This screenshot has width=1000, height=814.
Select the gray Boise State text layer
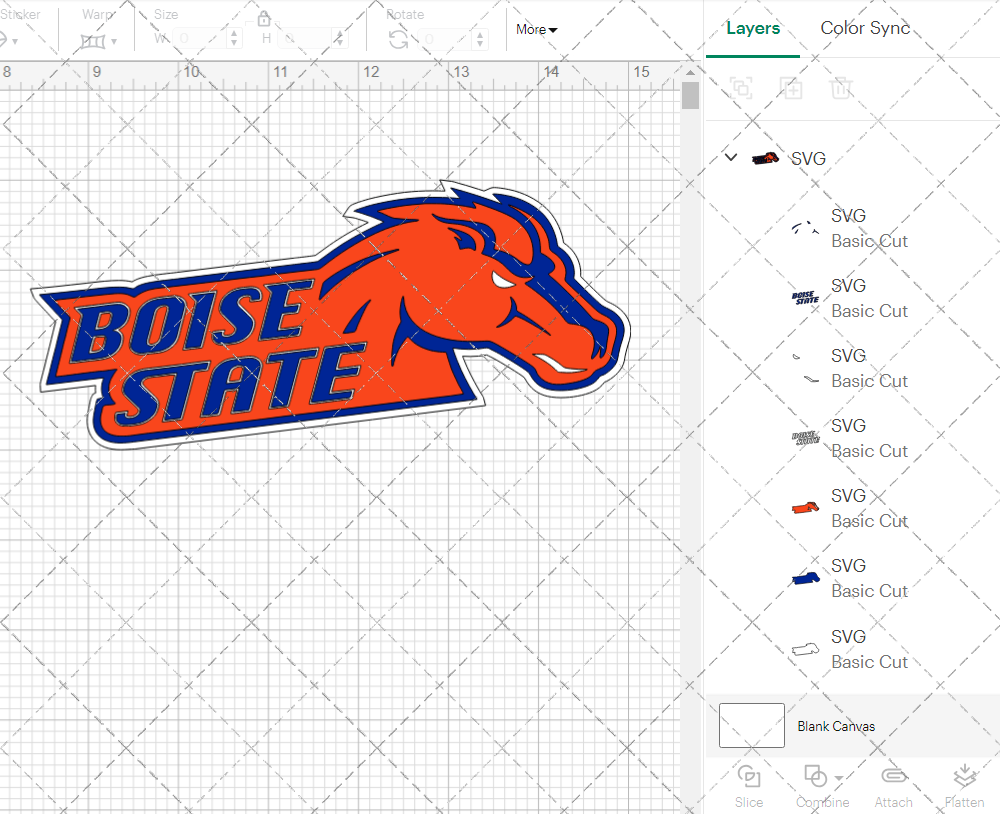(x=805, y=438)
